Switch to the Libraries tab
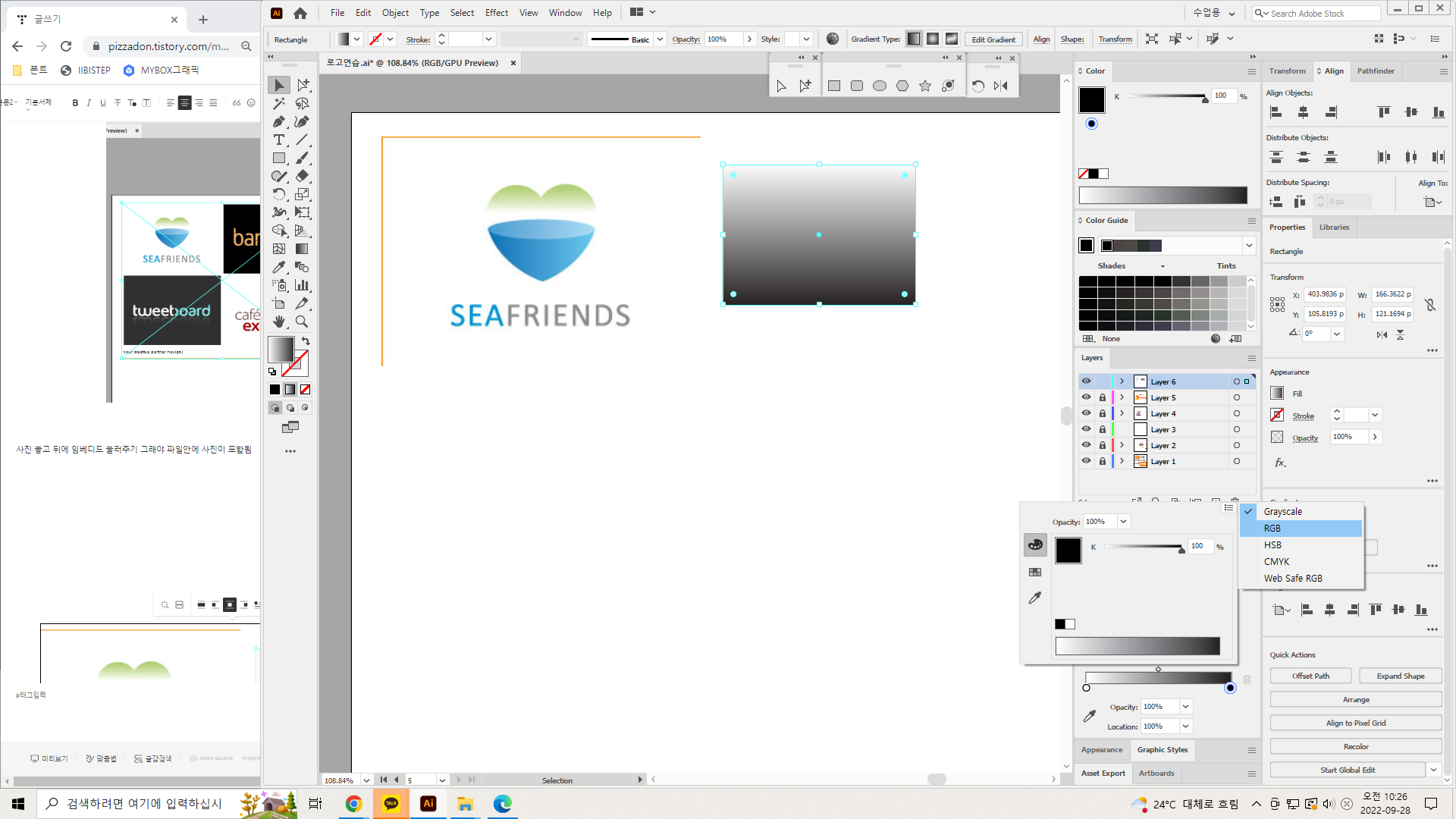This screenshot has width=1456, height=819. click(1334, 227)
